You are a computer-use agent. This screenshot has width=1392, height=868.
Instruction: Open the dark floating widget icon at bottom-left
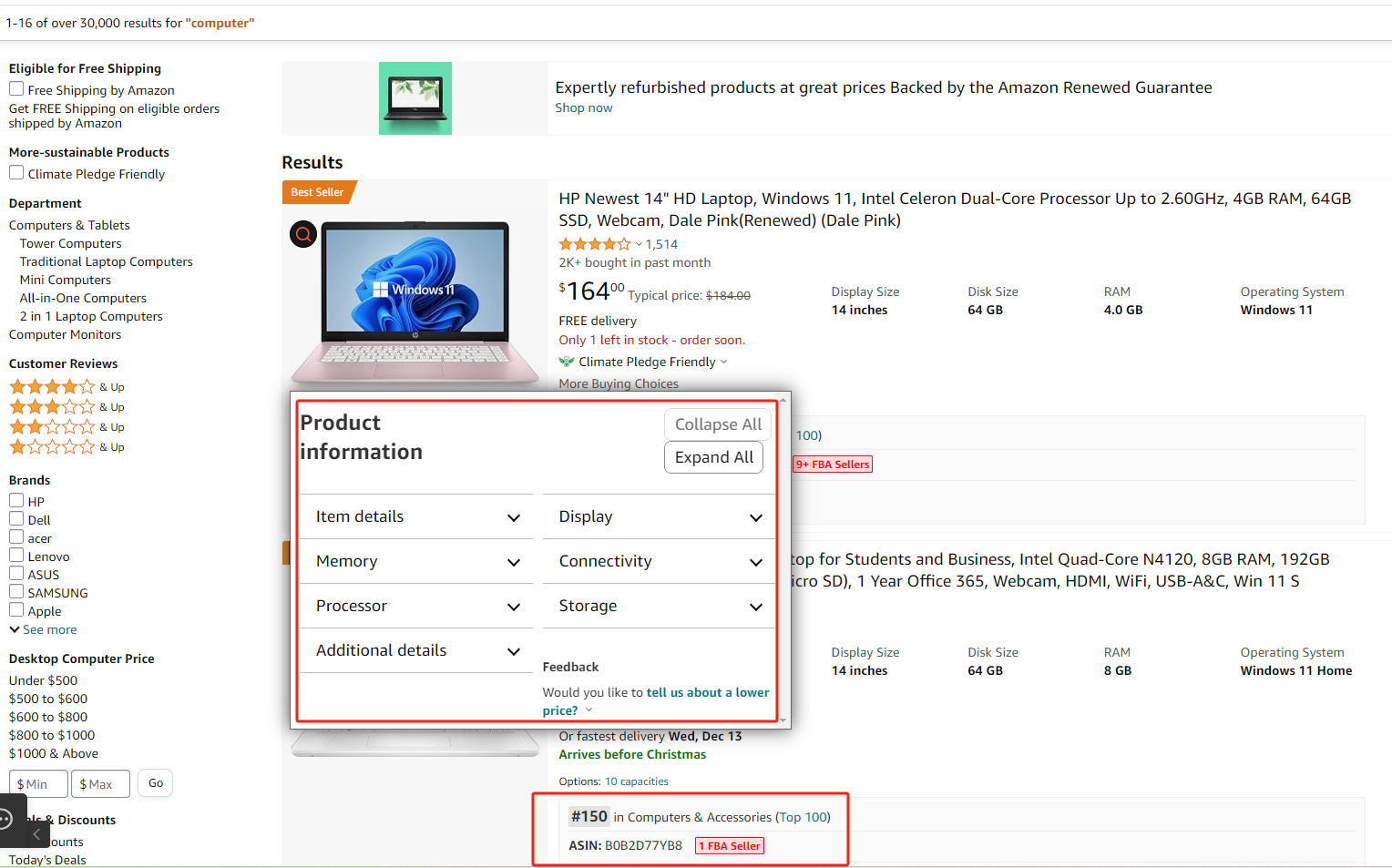[x=5, y=819]
